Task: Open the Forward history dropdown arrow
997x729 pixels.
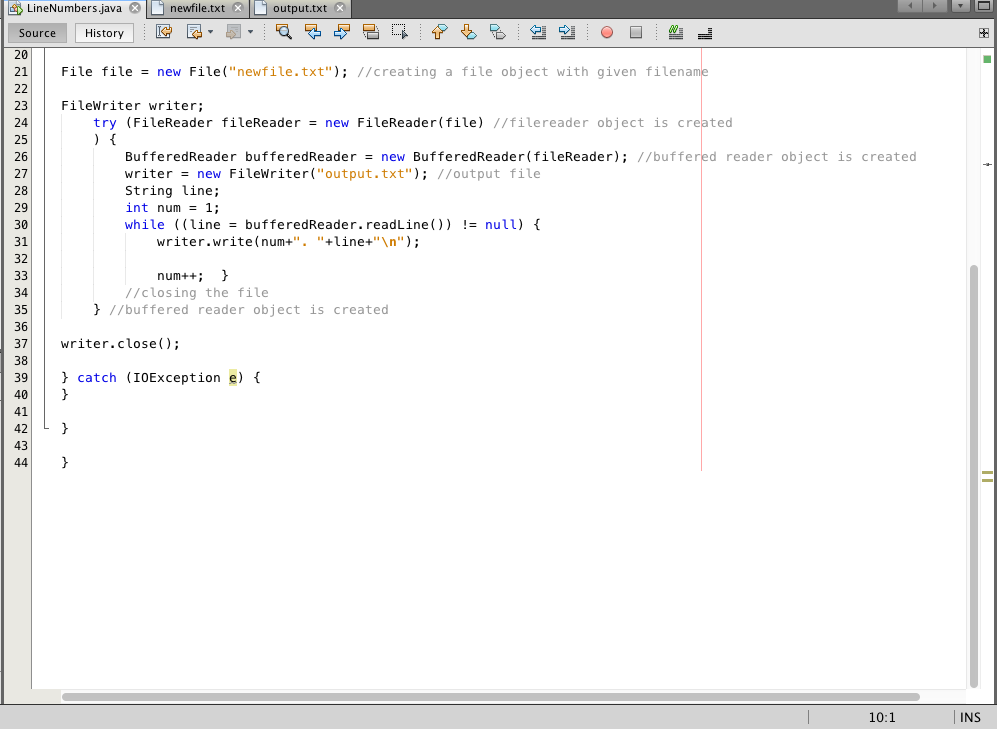Action: click(x=251, y=32)
